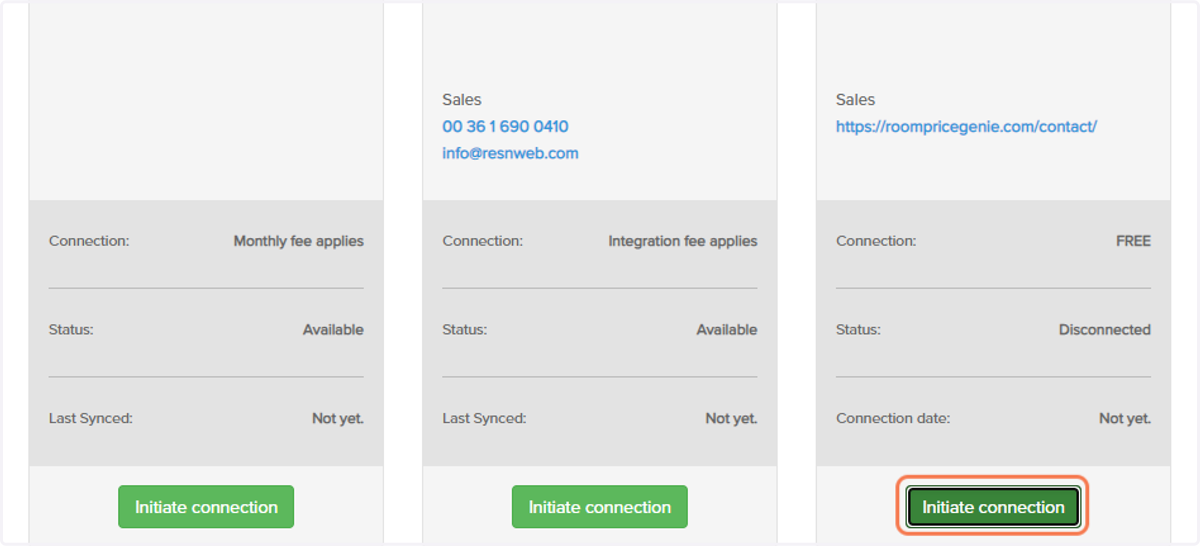
Task: Select the 'Integration fee applies' text
Action: (x=682, y=241)
